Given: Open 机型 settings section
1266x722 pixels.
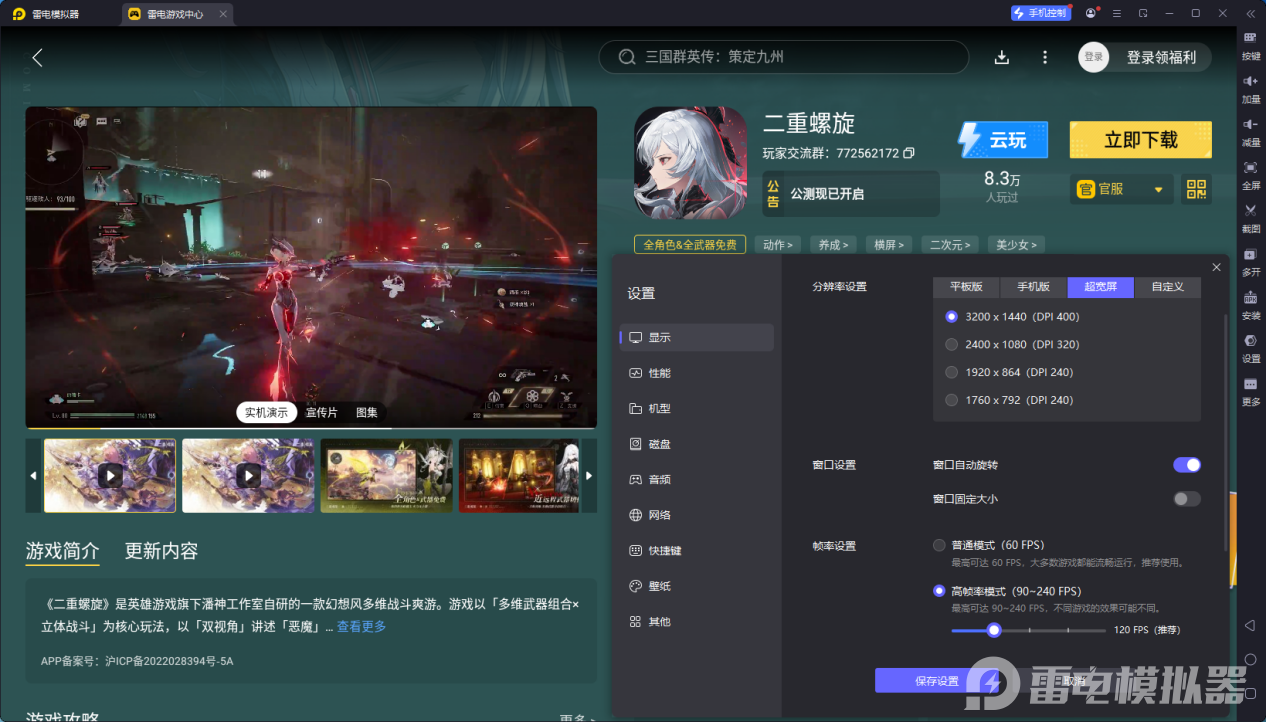Looking at the screenshot, I should [x=696, y=409].
